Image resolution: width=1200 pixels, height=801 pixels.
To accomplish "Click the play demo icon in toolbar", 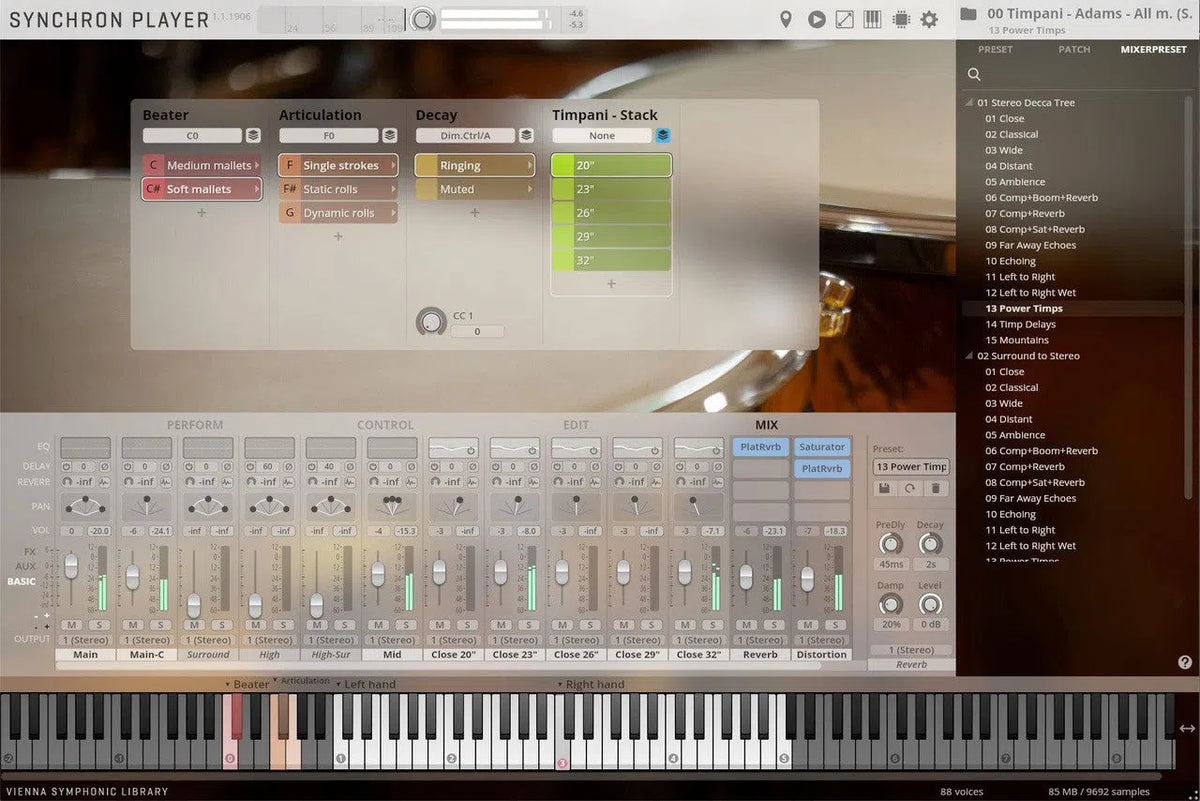I will tap(815, 19).
